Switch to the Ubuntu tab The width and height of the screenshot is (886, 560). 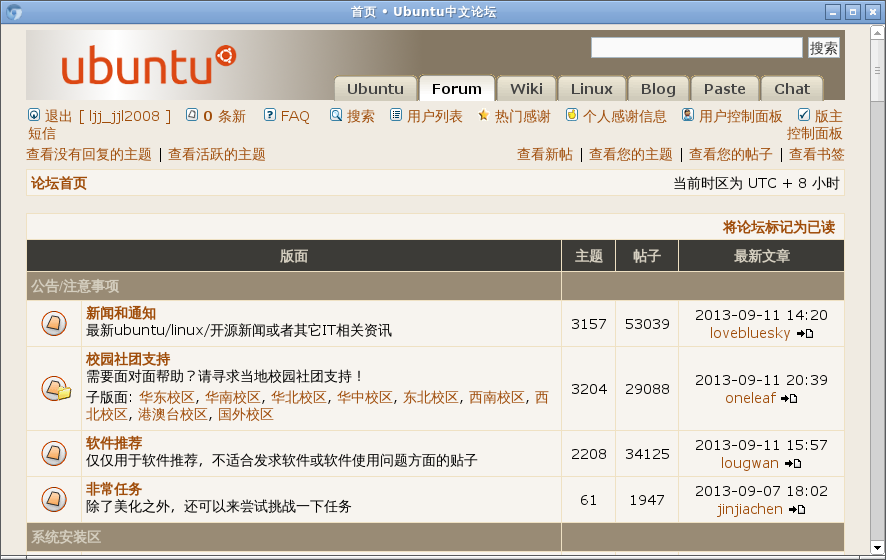coord(375,89)
